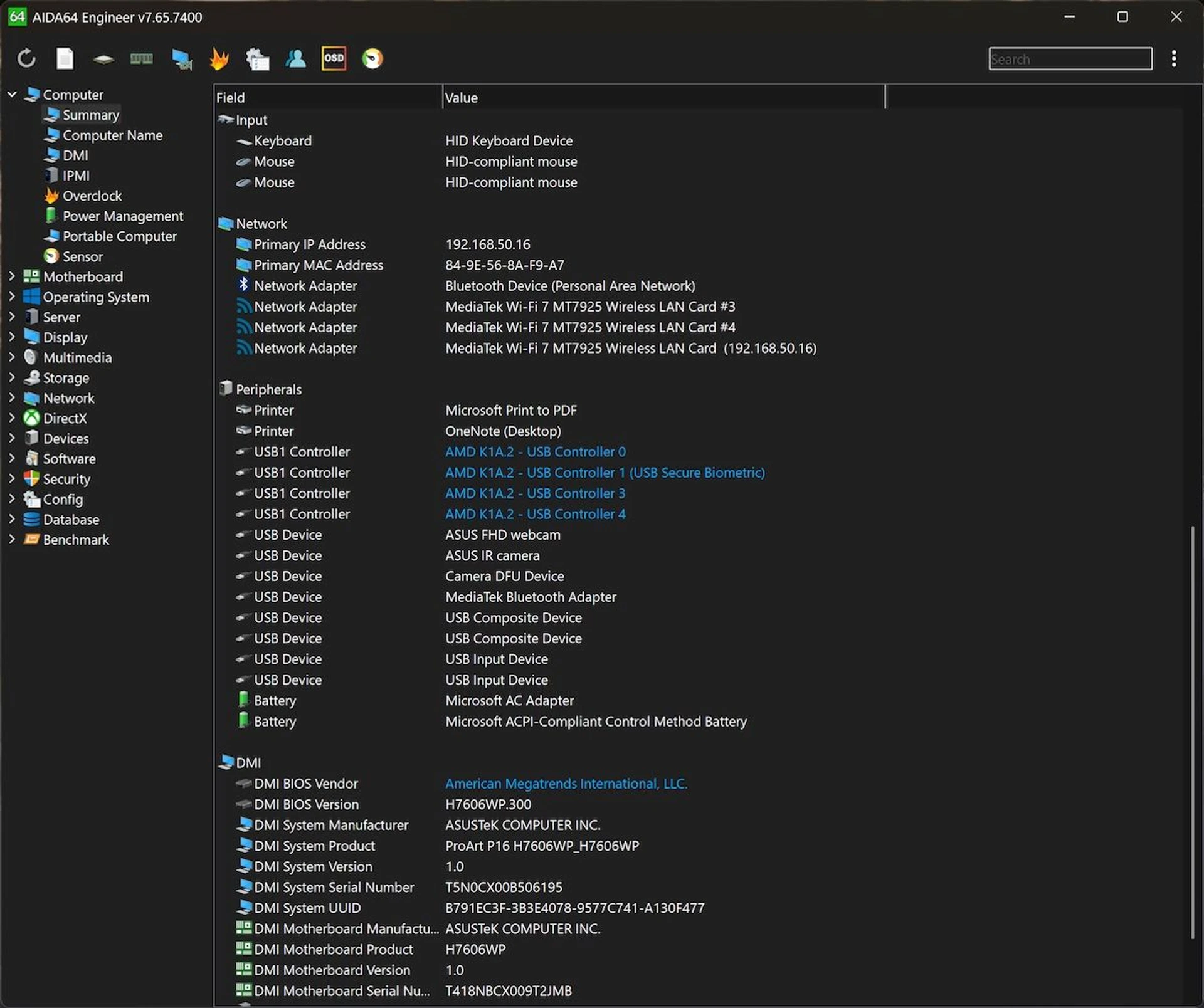The height and width of the screenshot is (1008, 1204).
Task: Click the monitor diagnostics toolbar icon
Action: (181, 59)
